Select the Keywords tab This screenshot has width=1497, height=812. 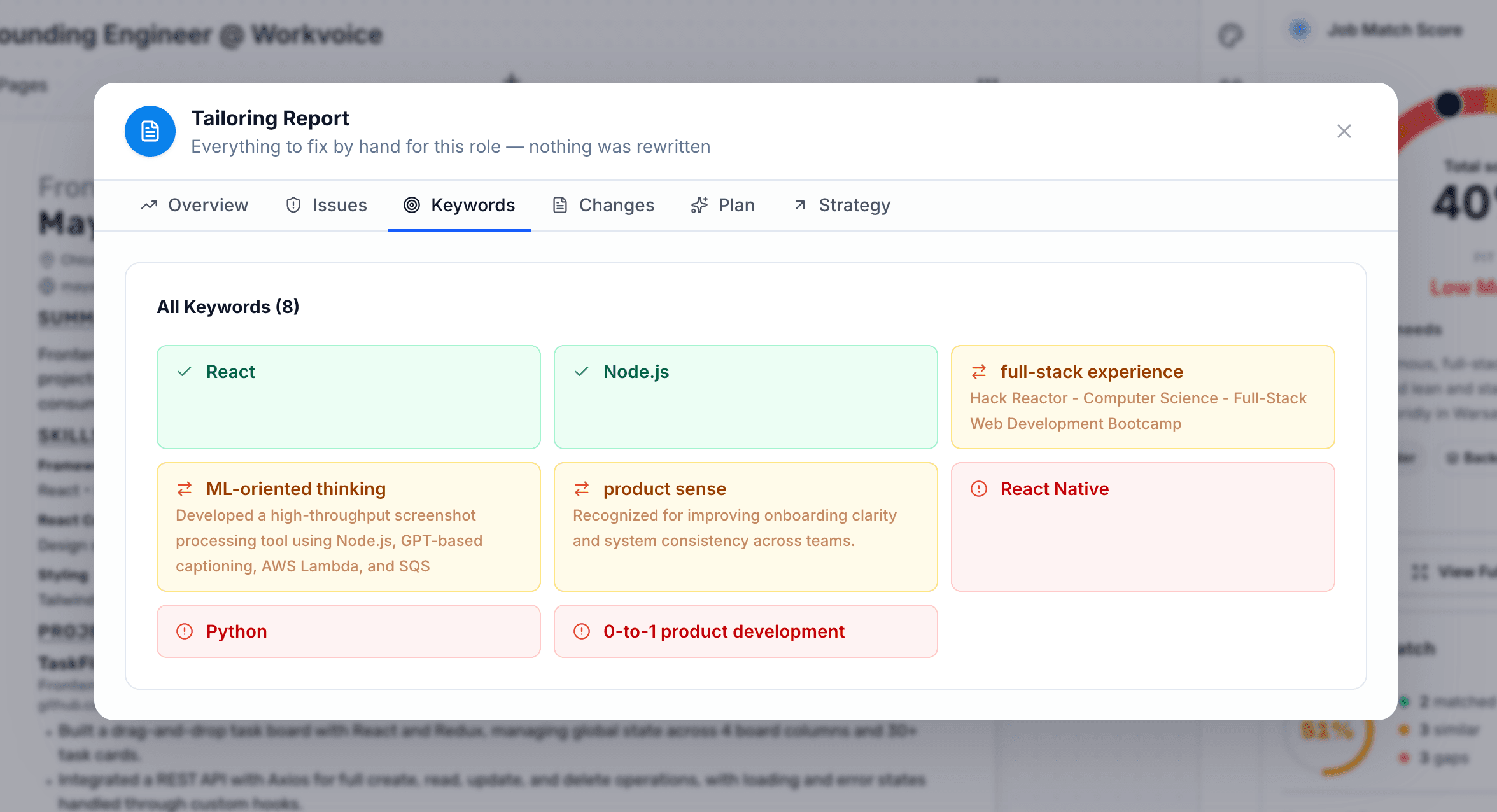click(x=460, y=206)
